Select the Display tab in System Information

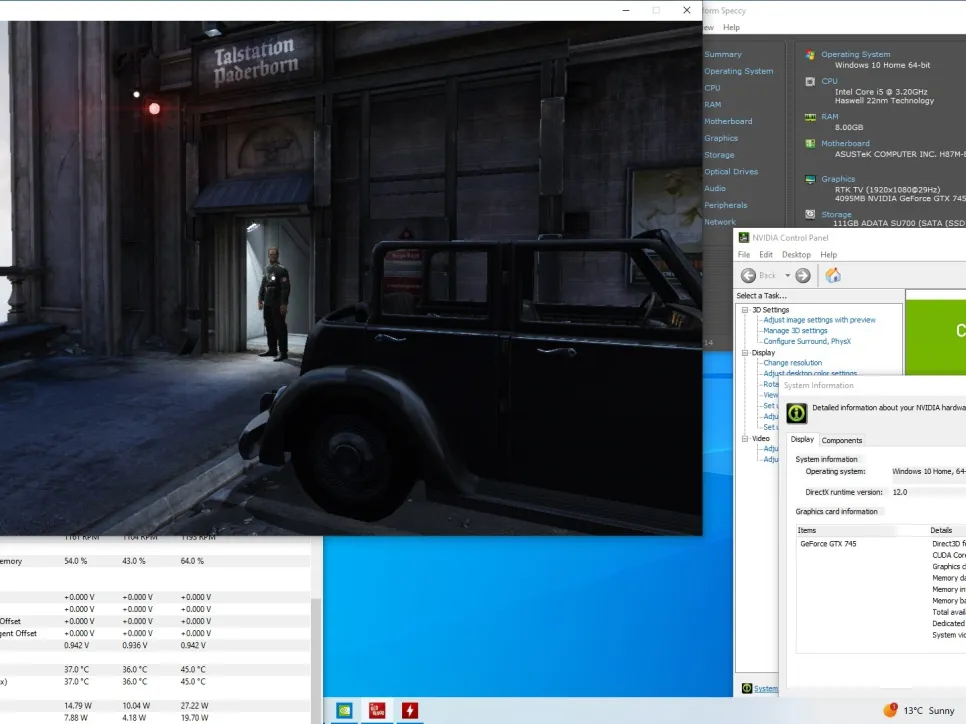click(802, 439)
